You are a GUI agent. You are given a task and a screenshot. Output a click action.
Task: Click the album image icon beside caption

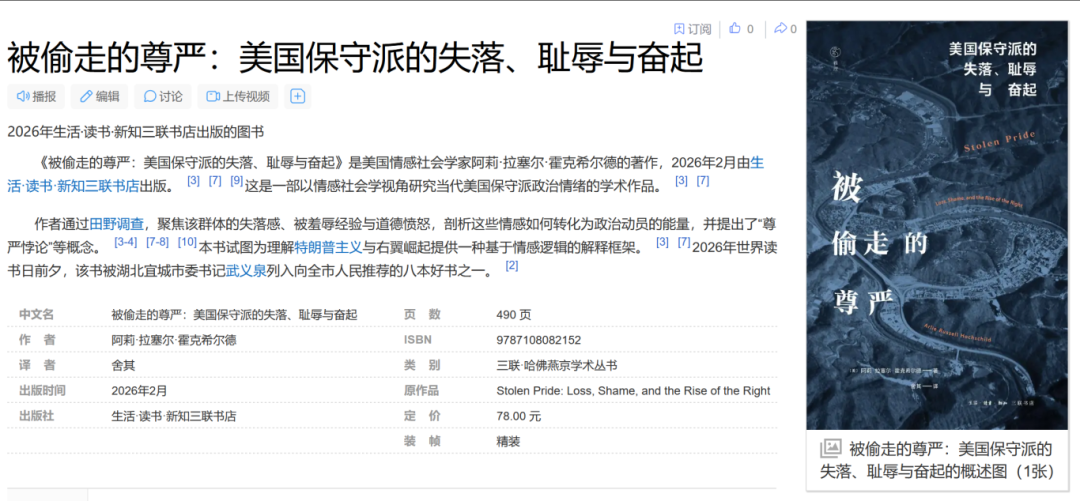831,449
